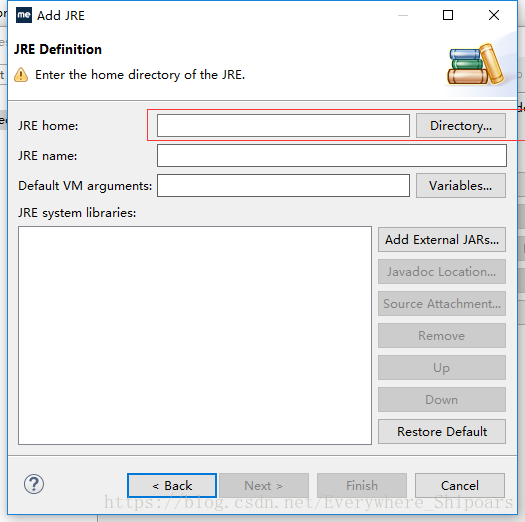Image resolution: width=525 pixels, height=522 pixels.
Task: Click the Source Attachment... button
Action: [442, 304]
